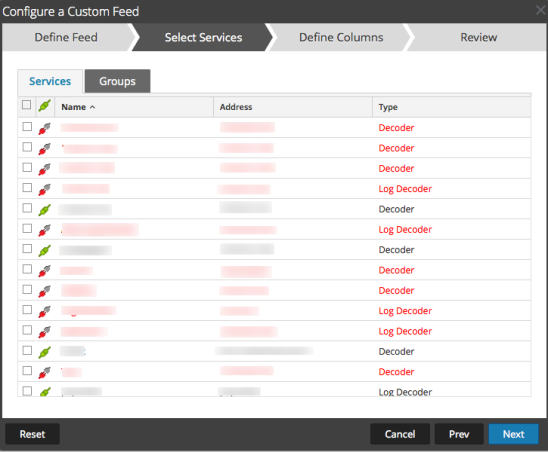Viewport: 548px width, 452px height.
Task: Check the box for the first Decoder row
Action: 27,126
